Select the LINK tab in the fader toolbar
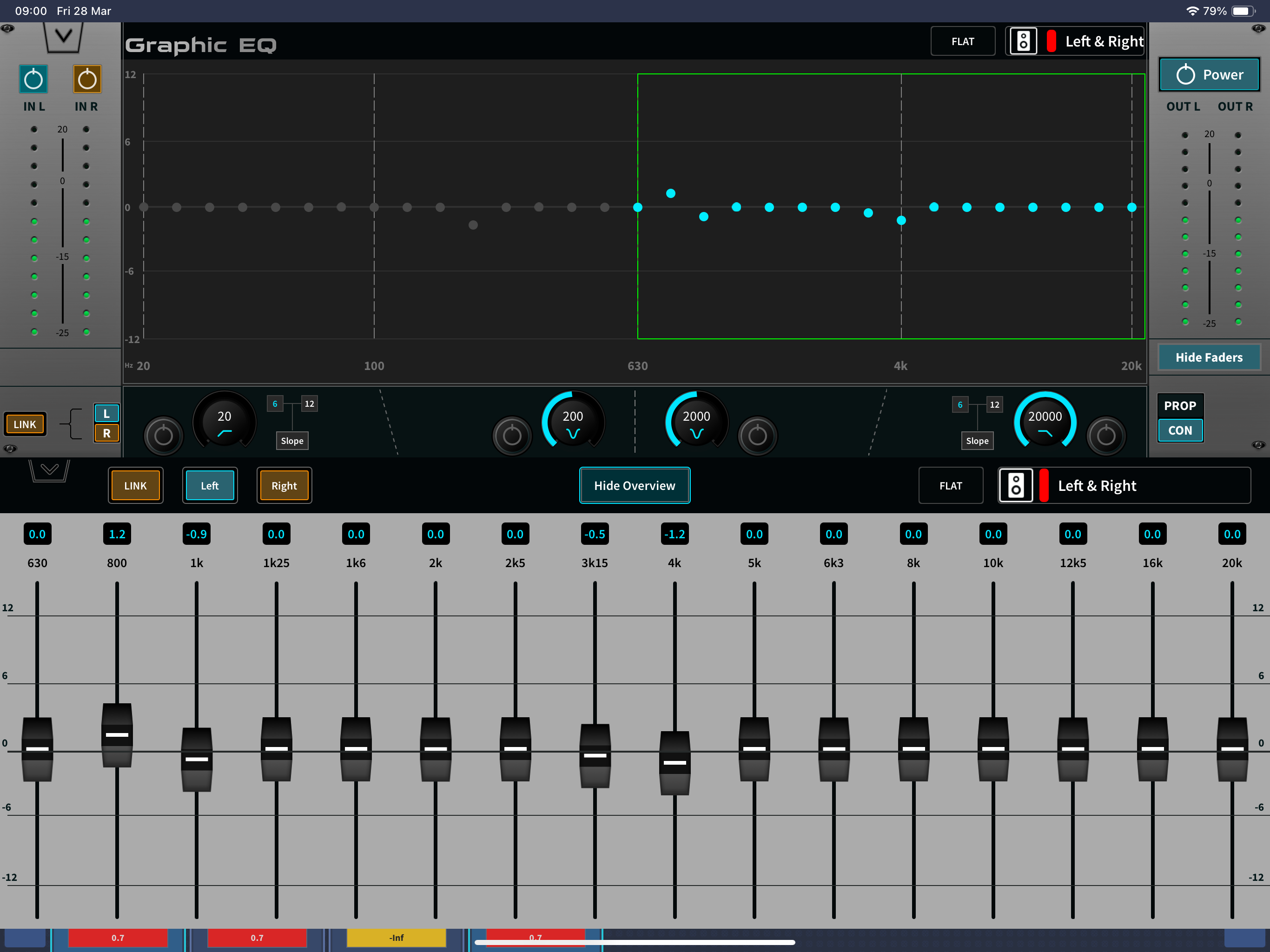 135,486
